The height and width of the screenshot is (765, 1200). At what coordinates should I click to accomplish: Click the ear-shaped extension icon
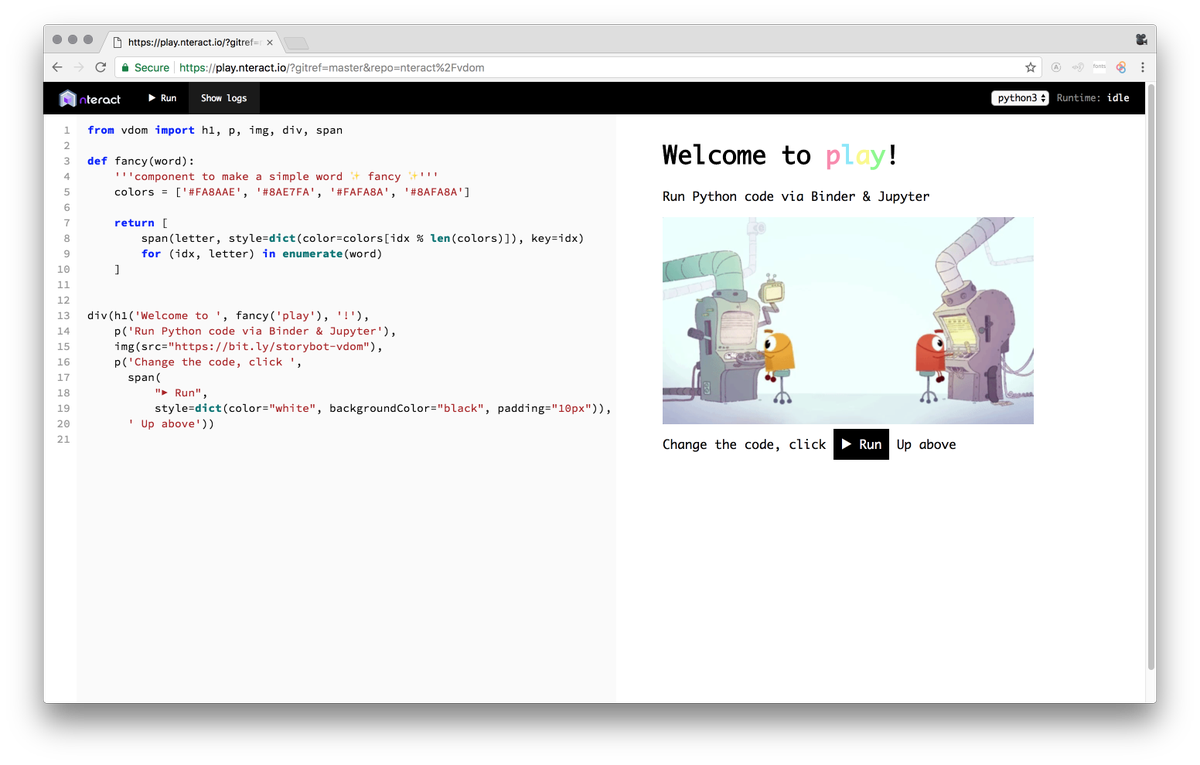1077,67
